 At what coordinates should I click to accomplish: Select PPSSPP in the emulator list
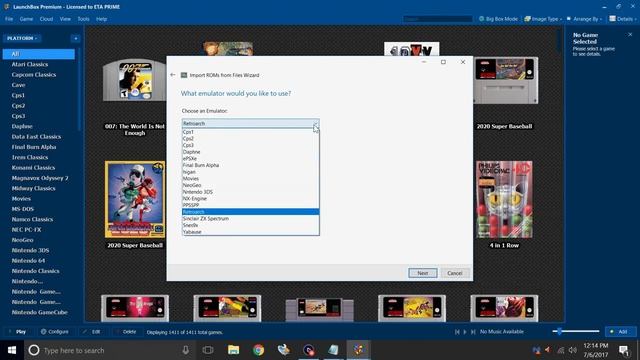pyautogui.click(x=250, y=205)
